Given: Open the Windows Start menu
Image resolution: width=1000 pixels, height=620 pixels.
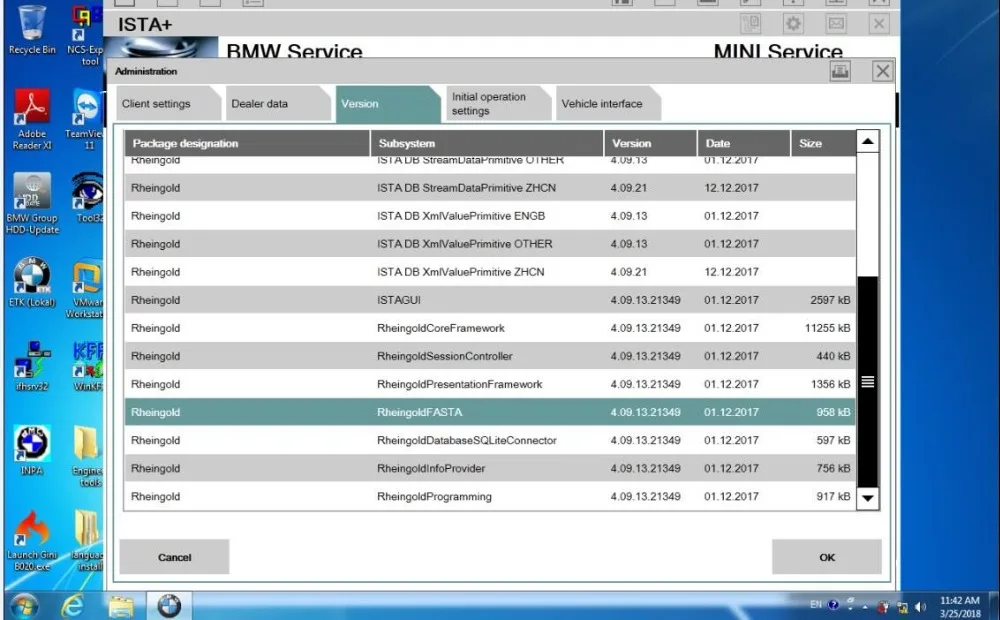Looking at the screenshot, I should click(24, 605).
